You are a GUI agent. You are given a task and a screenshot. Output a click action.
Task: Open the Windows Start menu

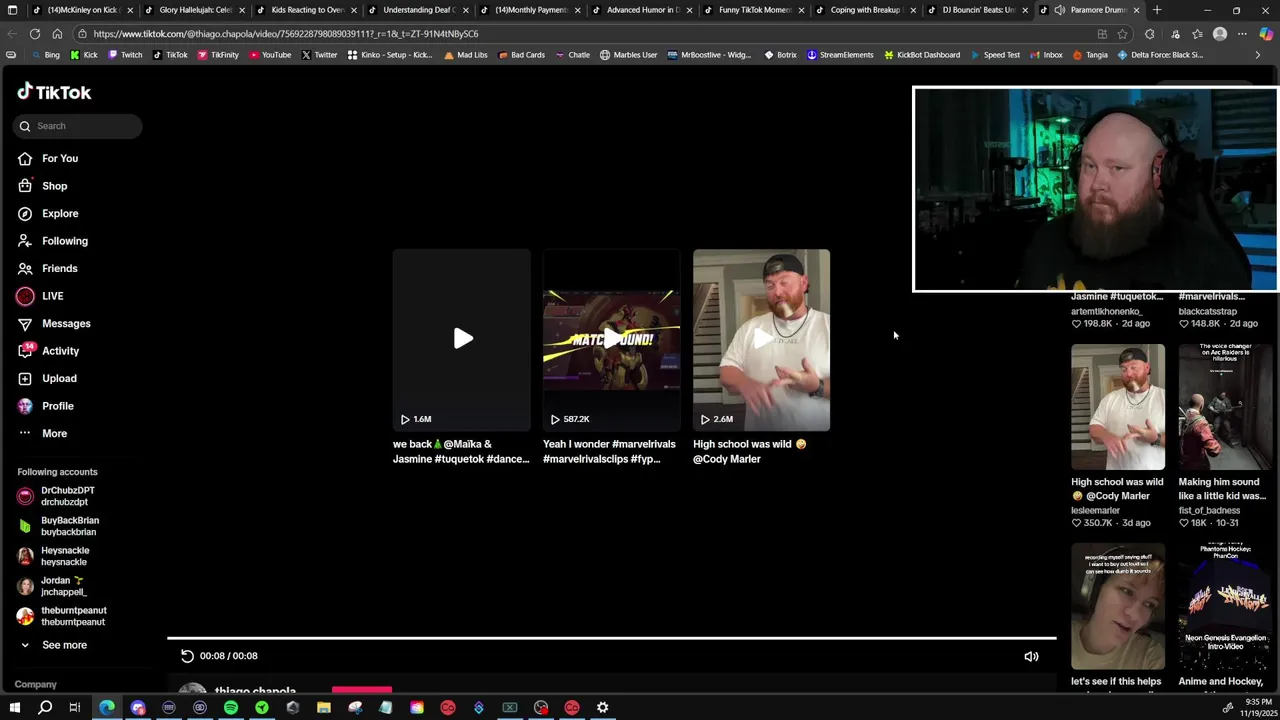coord(14,708)
